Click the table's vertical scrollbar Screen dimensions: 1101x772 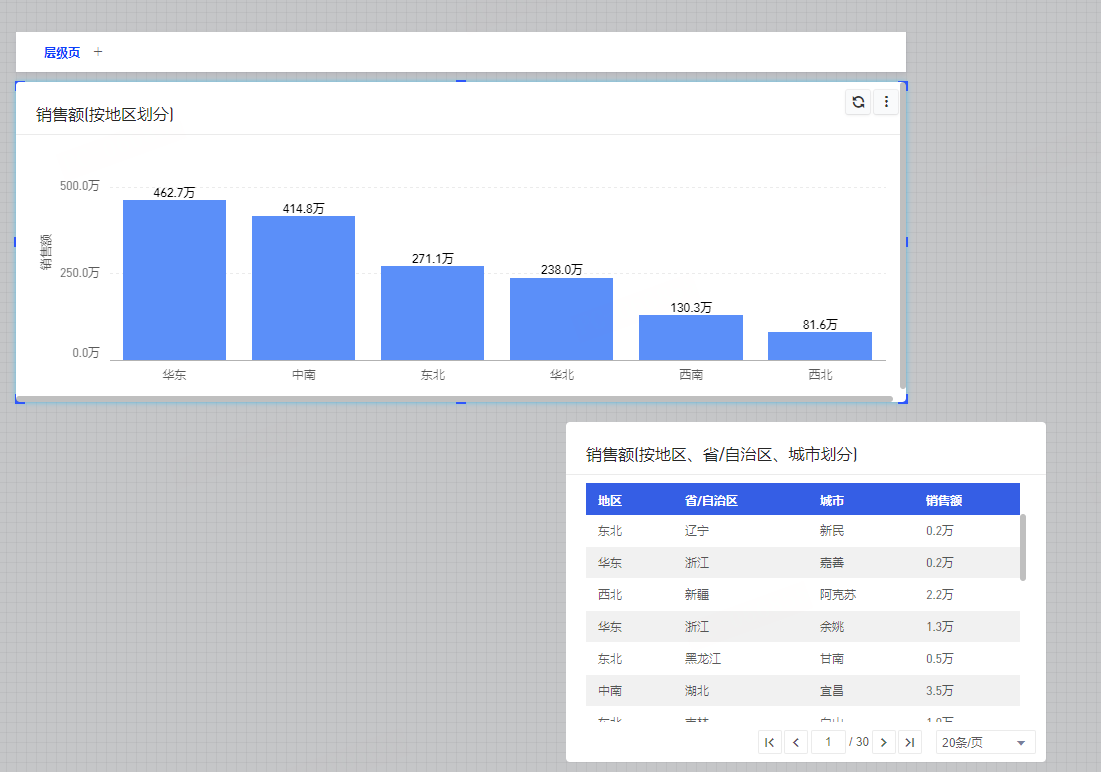click(x=1022, y=547)
